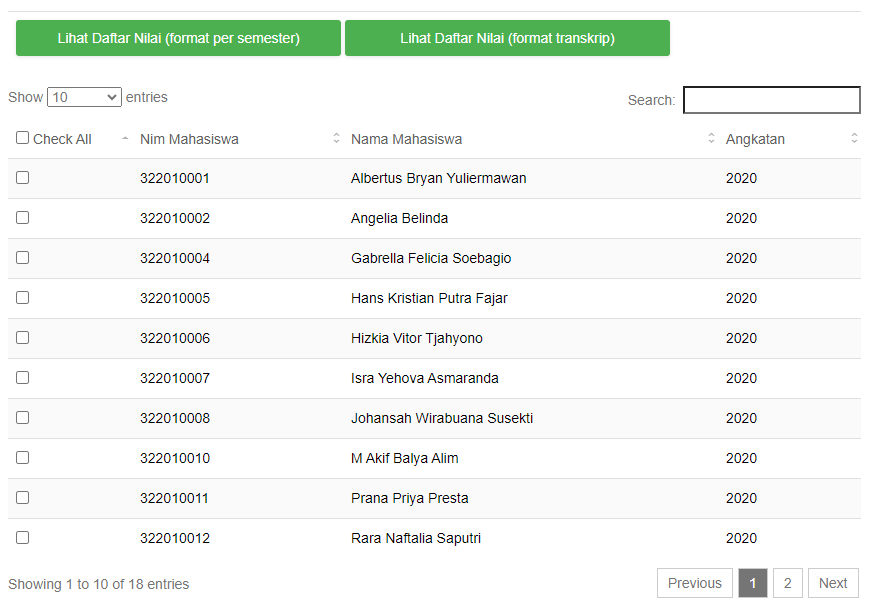Sort the Check All column arrow
874x609 pixels.
[125, 138]
